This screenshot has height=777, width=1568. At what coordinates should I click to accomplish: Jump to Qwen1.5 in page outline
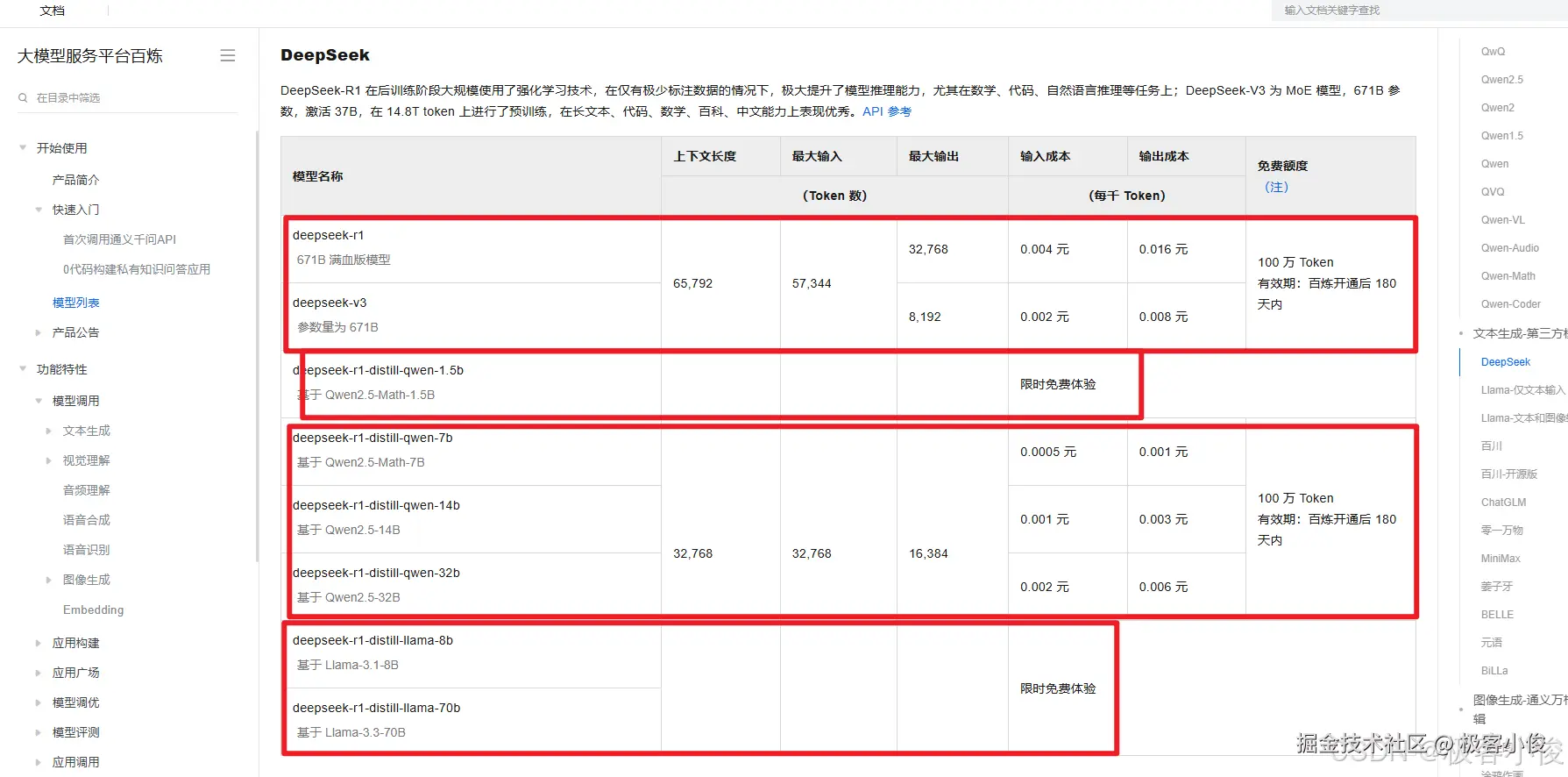[x=1502, y=136]
